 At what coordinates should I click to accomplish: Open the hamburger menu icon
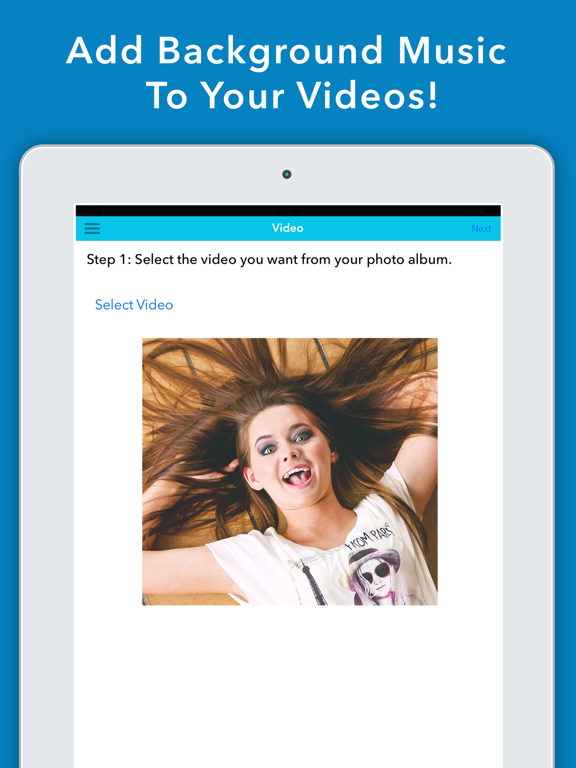(92, 229)
